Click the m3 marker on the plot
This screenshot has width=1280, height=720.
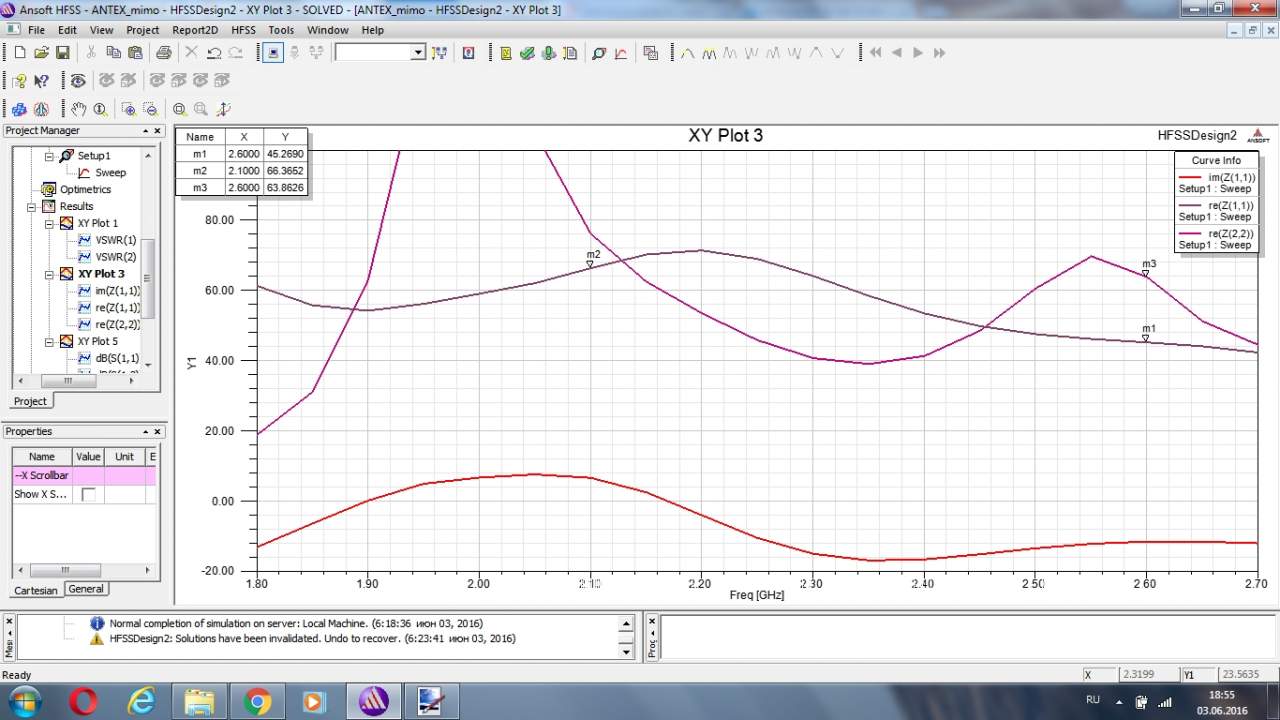click(x=1146, y=273)
